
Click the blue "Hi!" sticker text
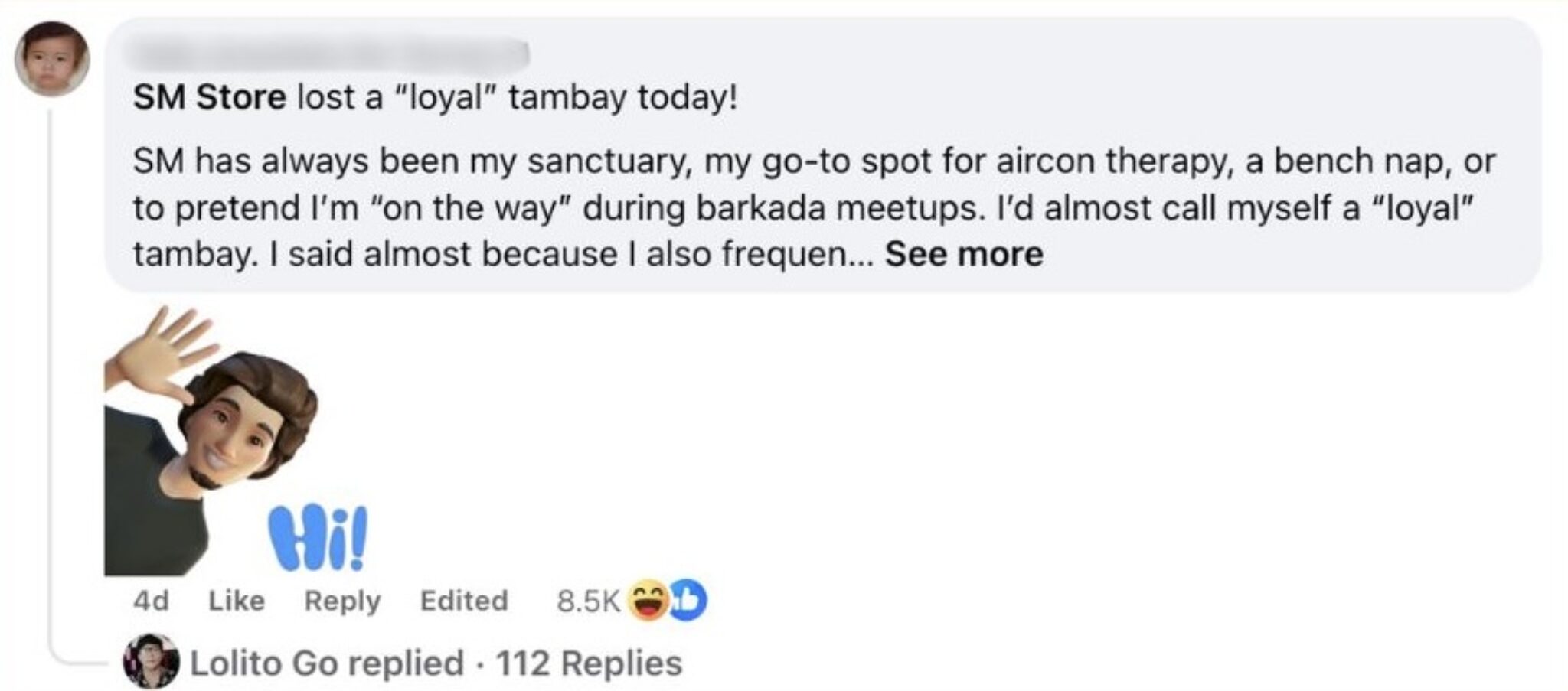318,539
